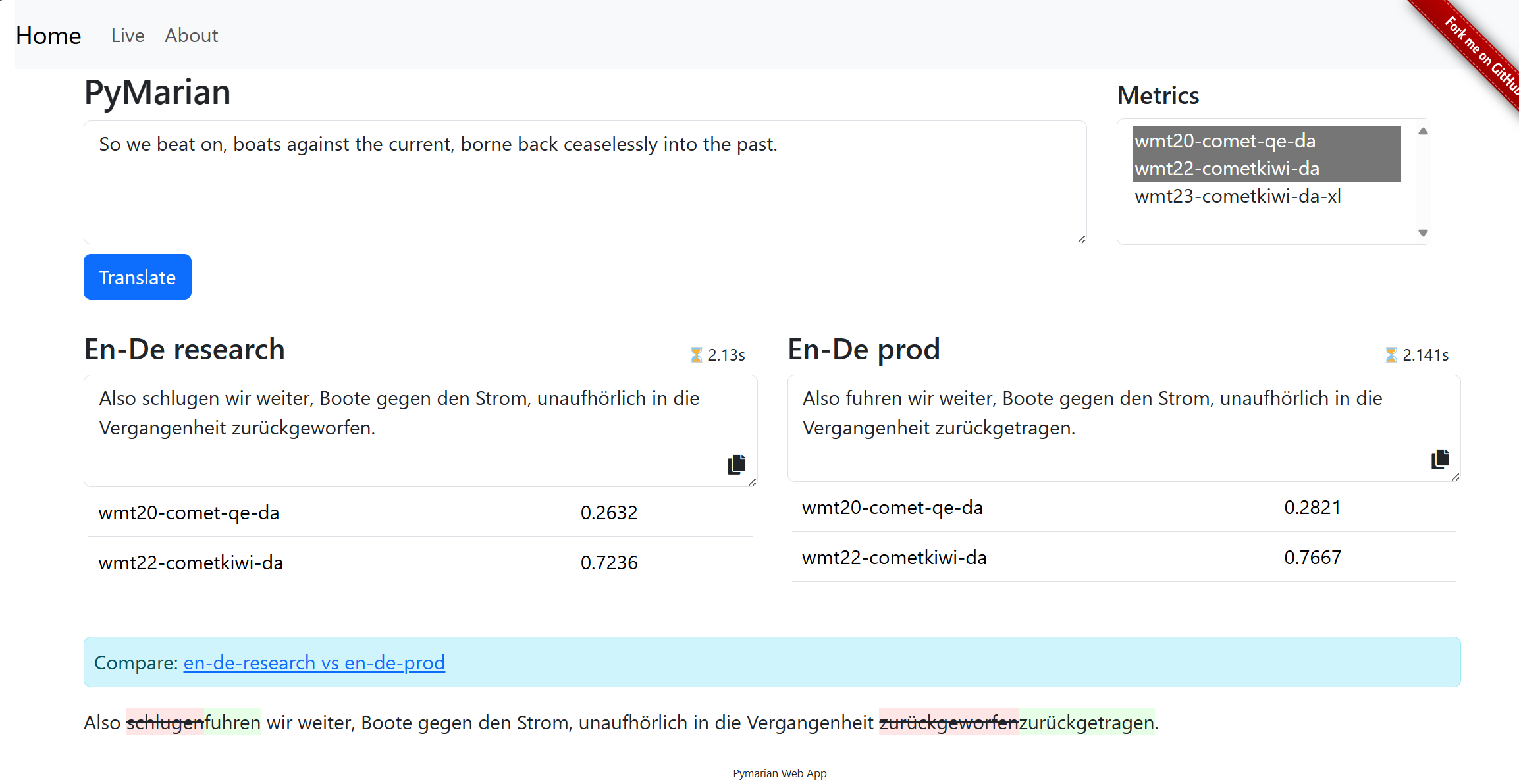This screenshot has width=1519, height=784.
Task: Go to Home in the navbar
Action: 49,36
